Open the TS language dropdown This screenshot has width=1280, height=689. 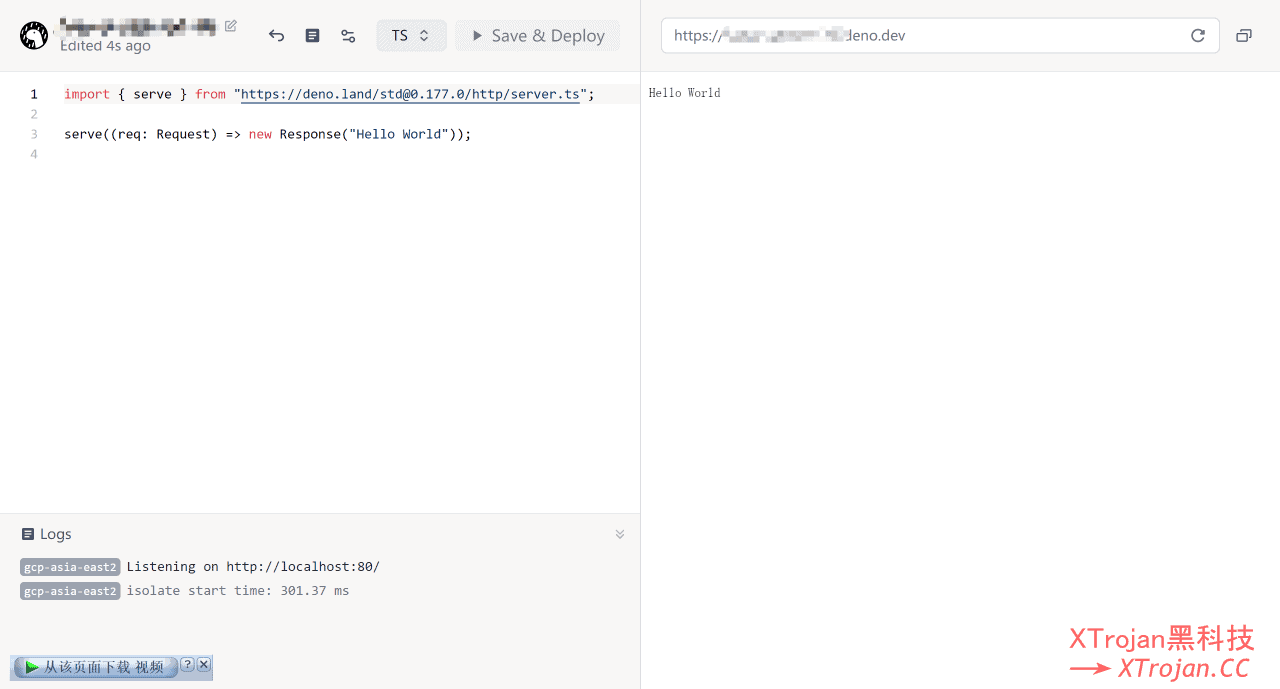[x=411, y=36]
